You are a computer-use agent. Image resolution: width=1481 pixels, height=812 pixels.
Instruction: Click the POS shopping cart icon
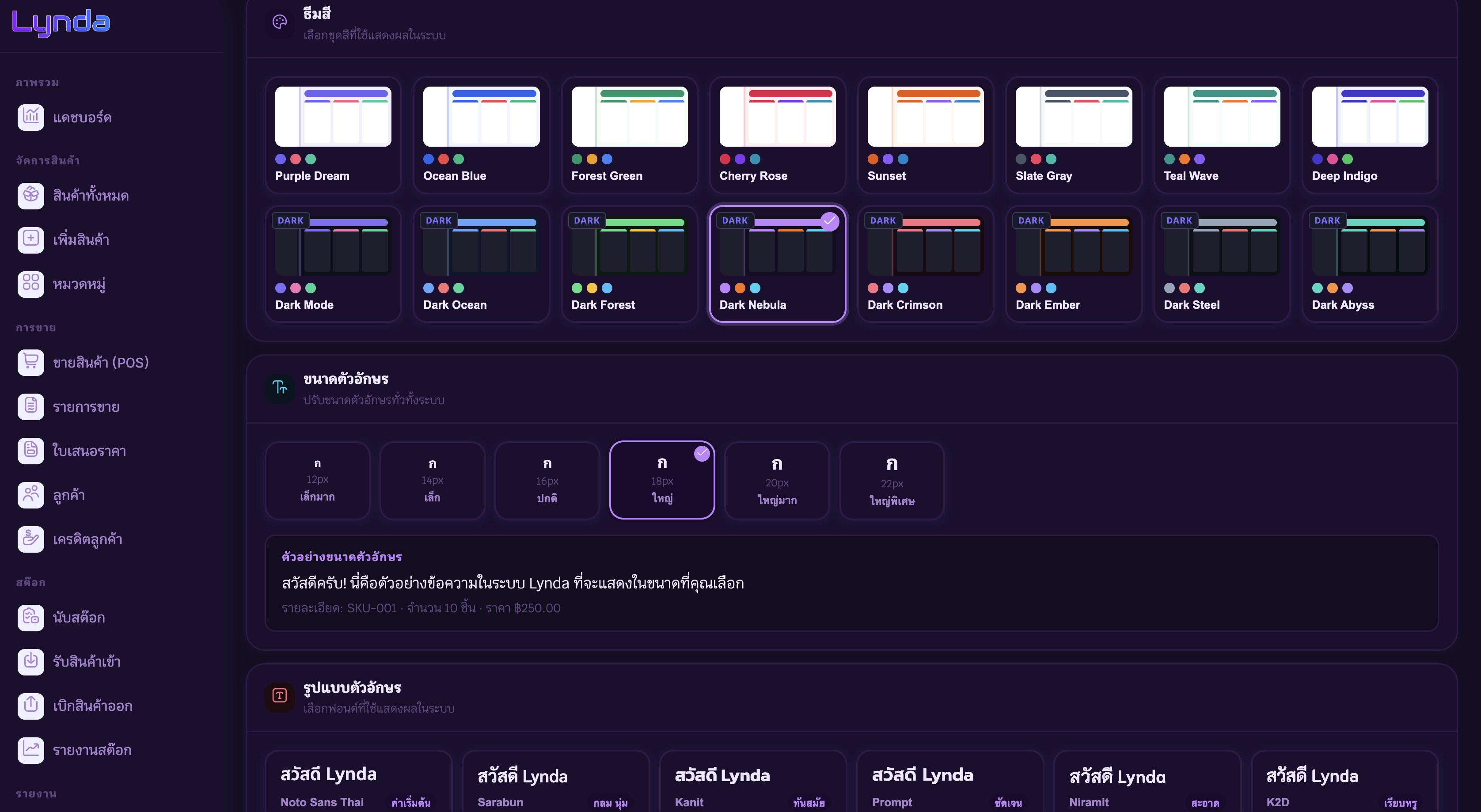30,362
